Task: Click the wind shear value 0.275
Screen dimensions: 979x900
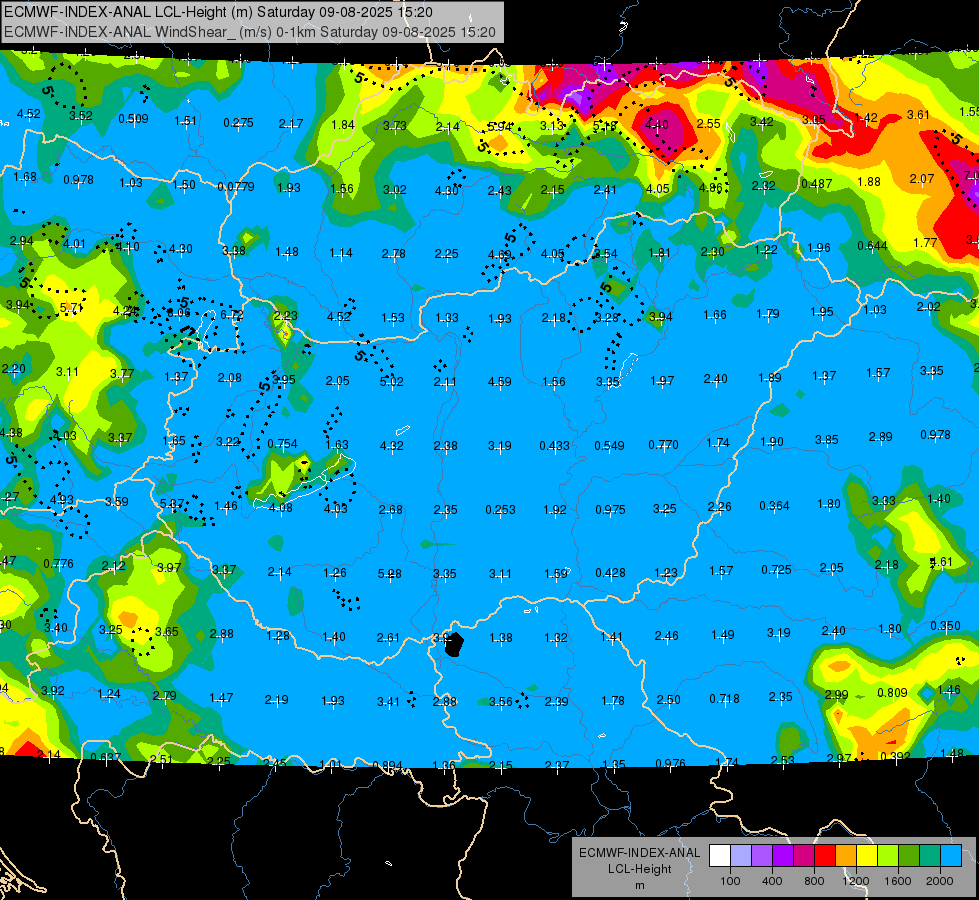Action: click(239, 122)
